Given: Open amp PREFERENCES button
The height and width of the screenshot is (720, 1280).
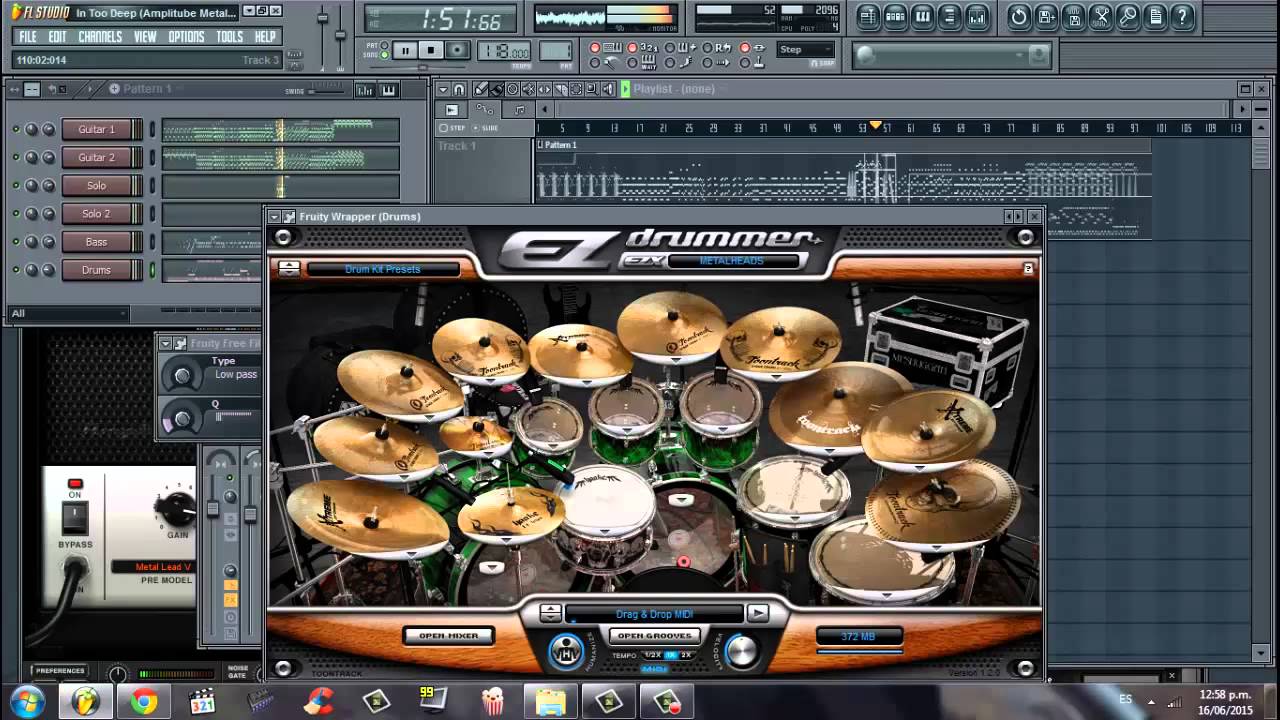Looking at the screenshot, I should tap(60, 671).
